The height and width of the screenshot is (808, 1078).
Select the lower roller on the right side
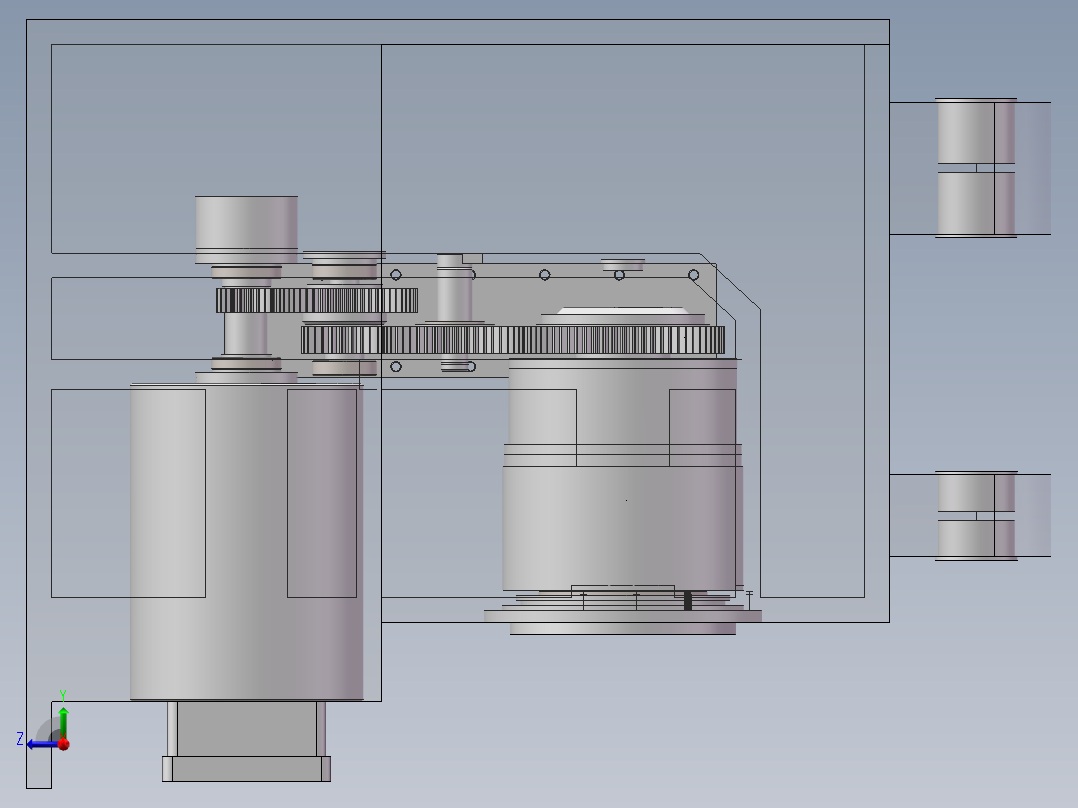pos(976,516)
